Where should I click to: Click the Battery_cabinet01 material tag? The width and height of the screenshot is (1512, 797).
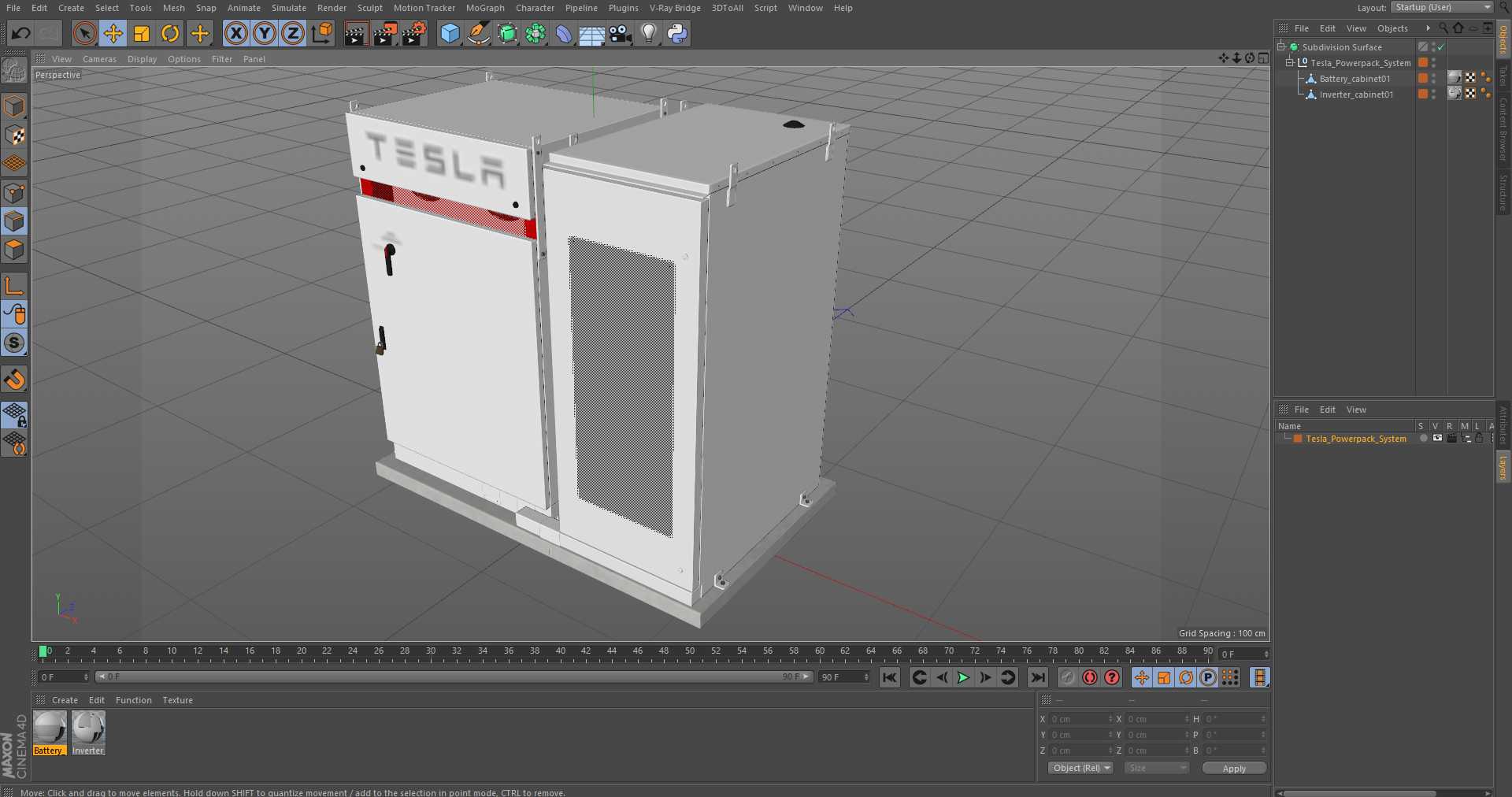(x=1455, y=77)
